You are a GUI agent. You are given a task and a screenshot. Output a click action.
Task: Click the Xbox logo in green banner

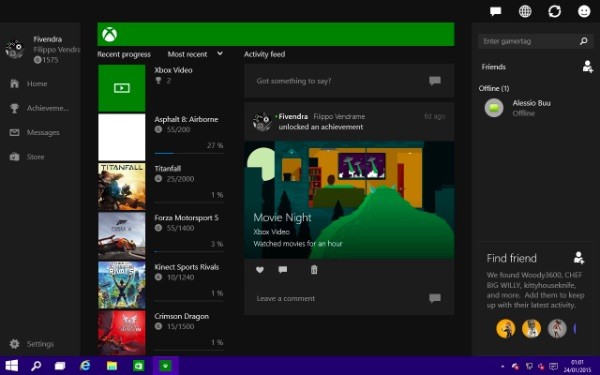click(109, 34)
